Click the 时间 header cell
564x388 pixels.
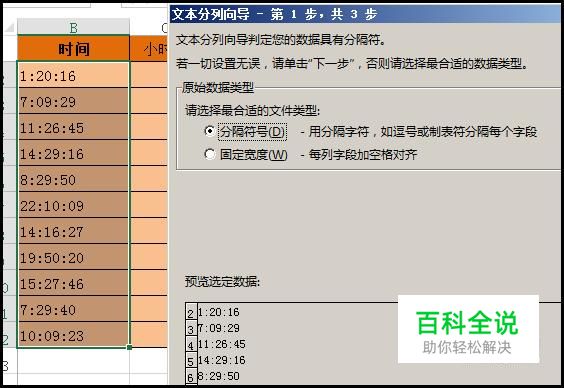73,49
